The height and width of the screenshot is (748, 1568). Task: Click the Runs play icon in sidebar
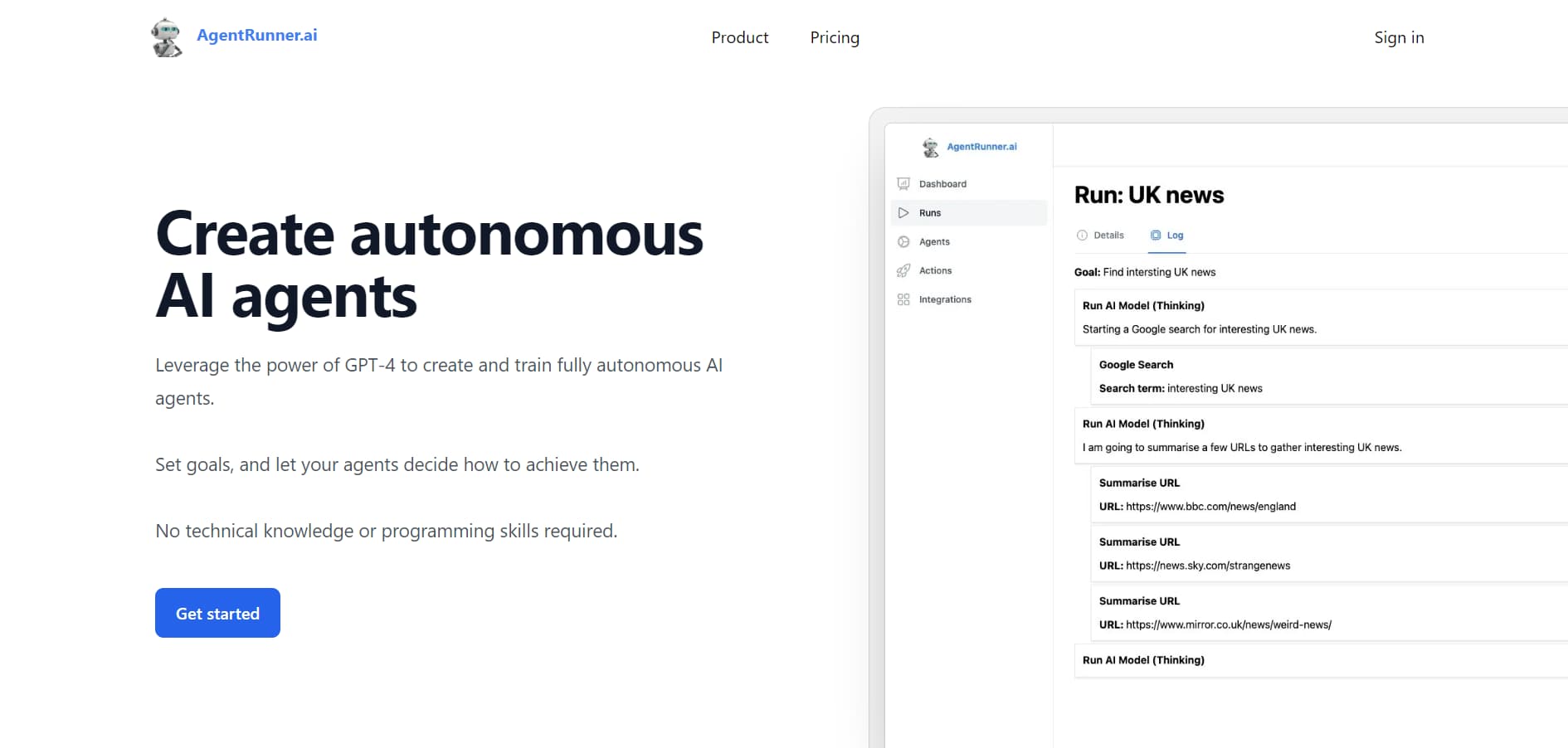903,213
